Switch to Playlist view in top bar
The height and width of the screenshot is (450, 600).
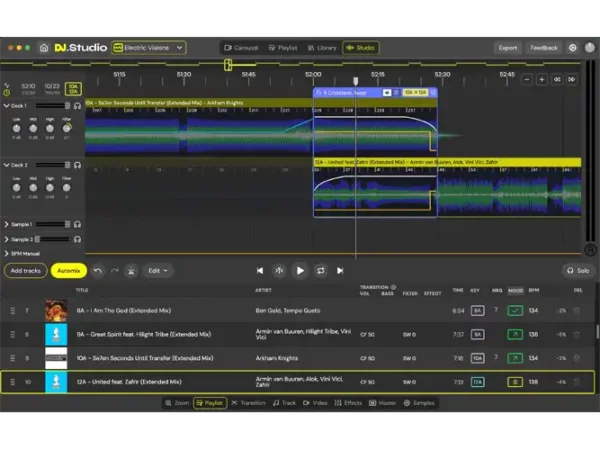[283, 48]
